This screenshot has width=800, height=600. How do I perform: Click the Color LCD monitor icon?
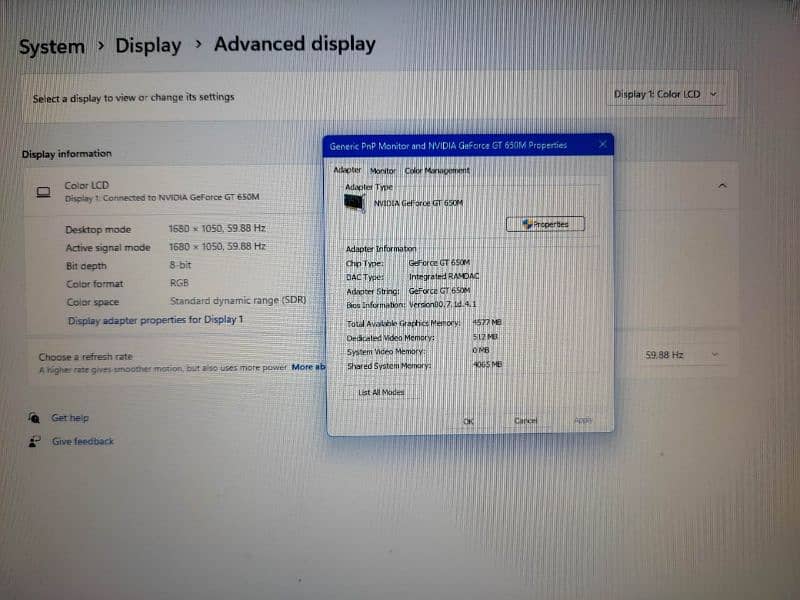43,192
